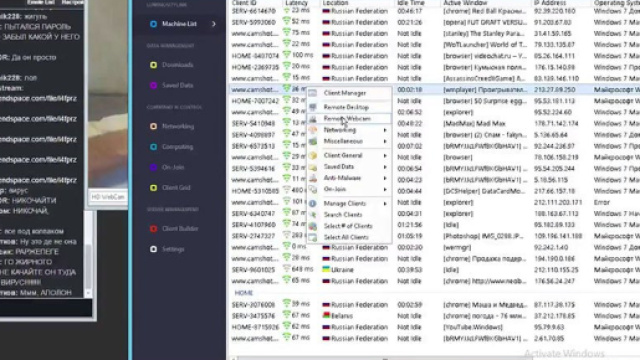Click the Error operating system cell

pos(602,202)
